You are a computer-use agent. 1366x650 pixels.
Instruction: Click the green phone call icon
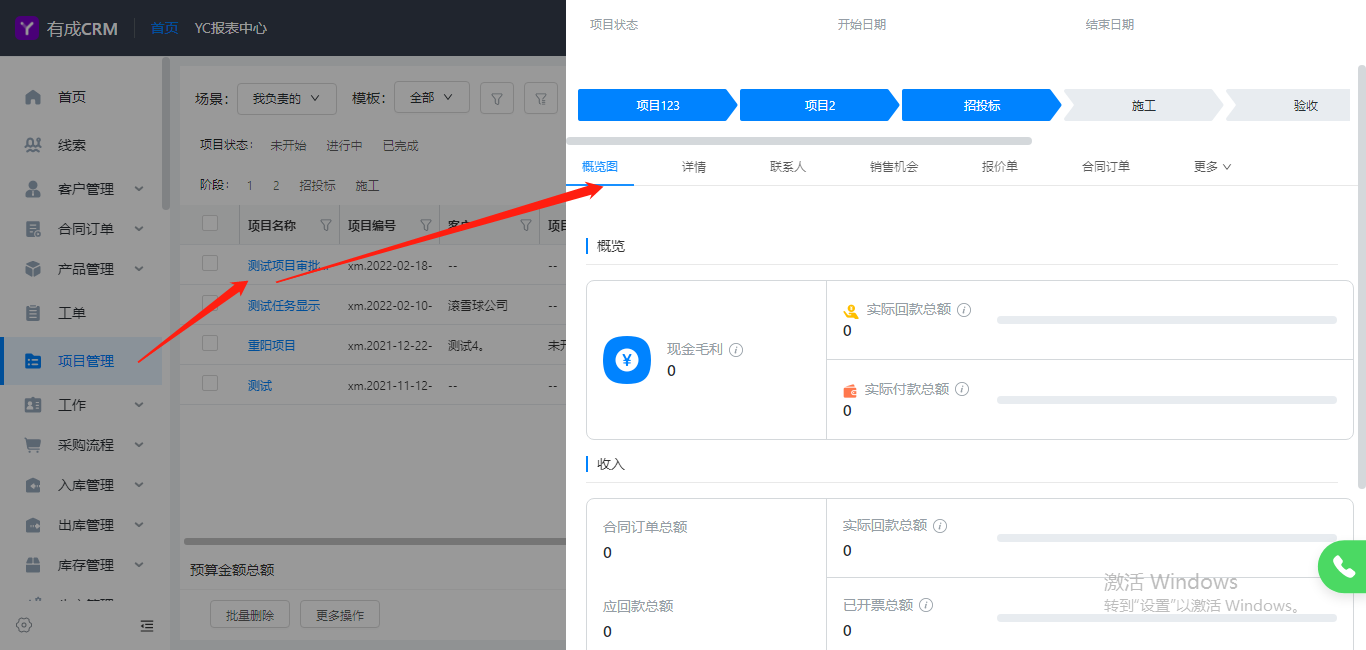coord(1343,567)
